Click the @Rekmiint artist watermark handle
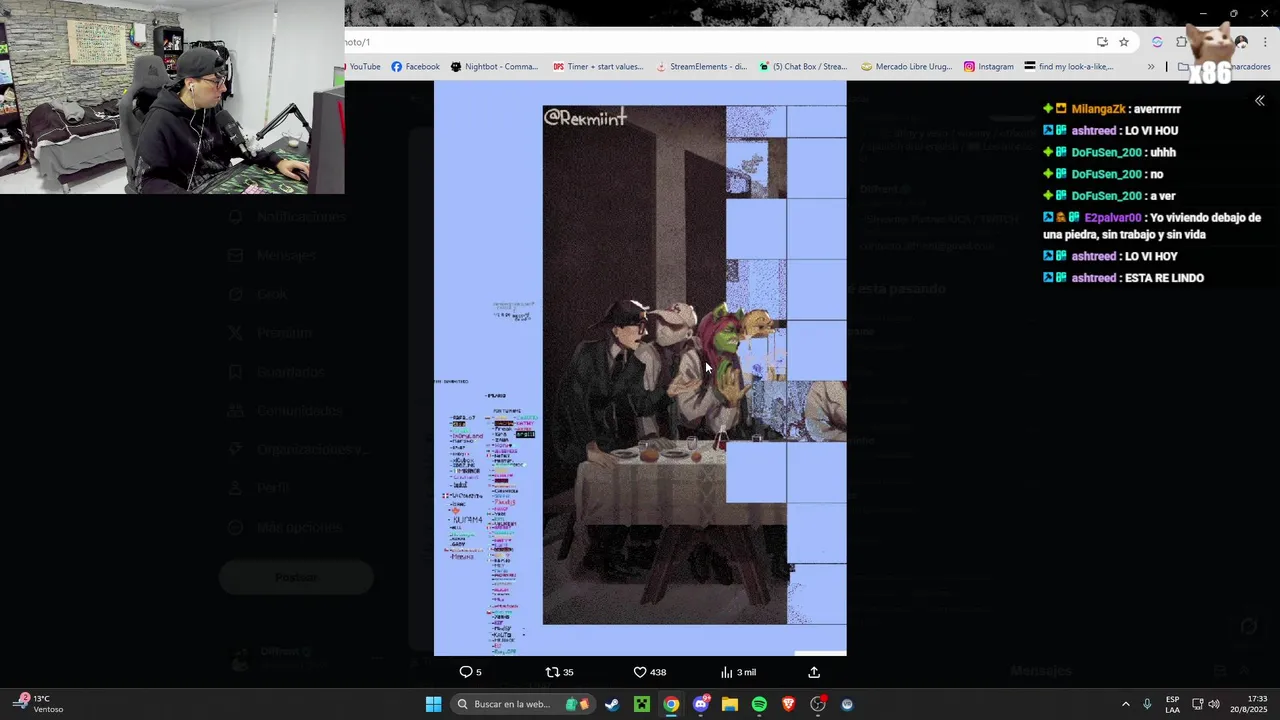The image size is (1280, 720). pos(585,118)
